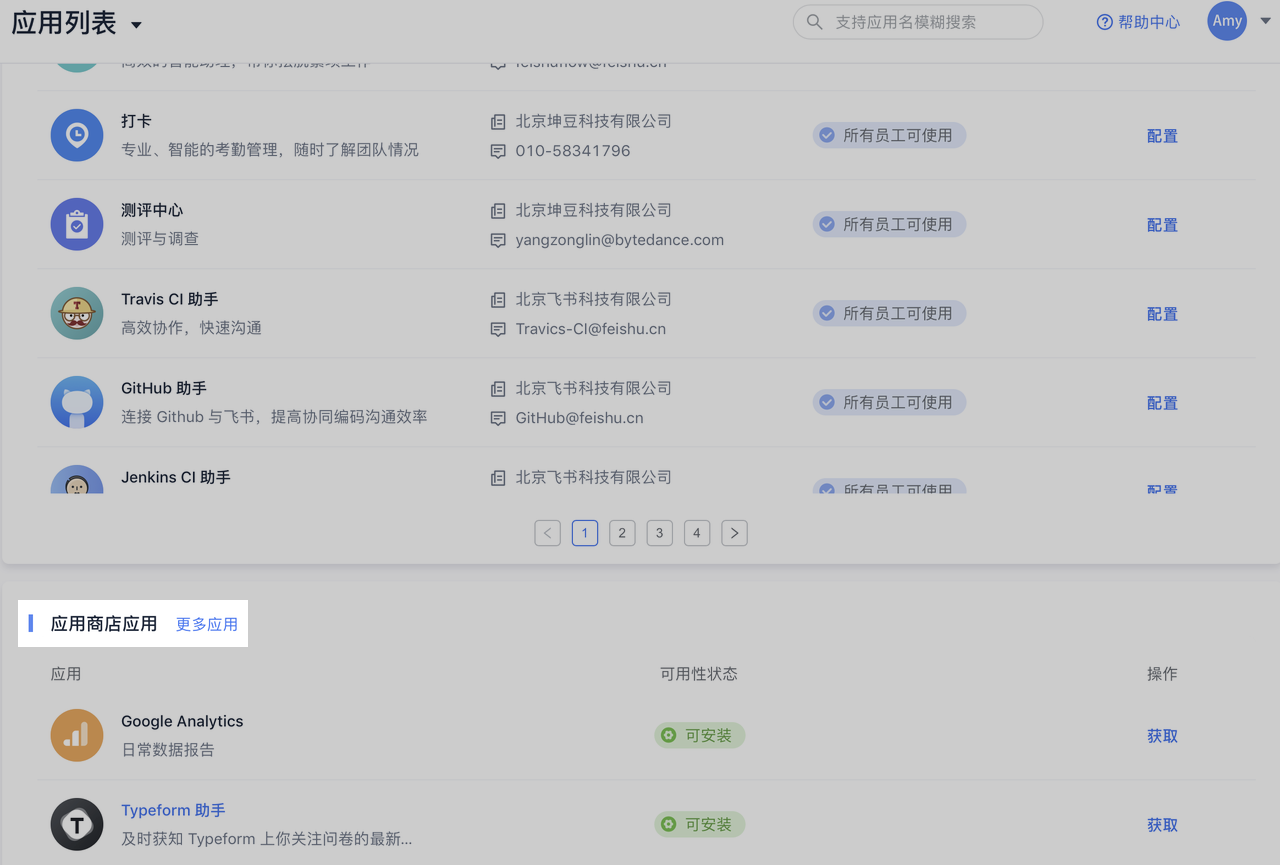Screen dimensions: 1280x865
Task: Click 获取 for Google Analytics
Action: [x=1162, y=736]
